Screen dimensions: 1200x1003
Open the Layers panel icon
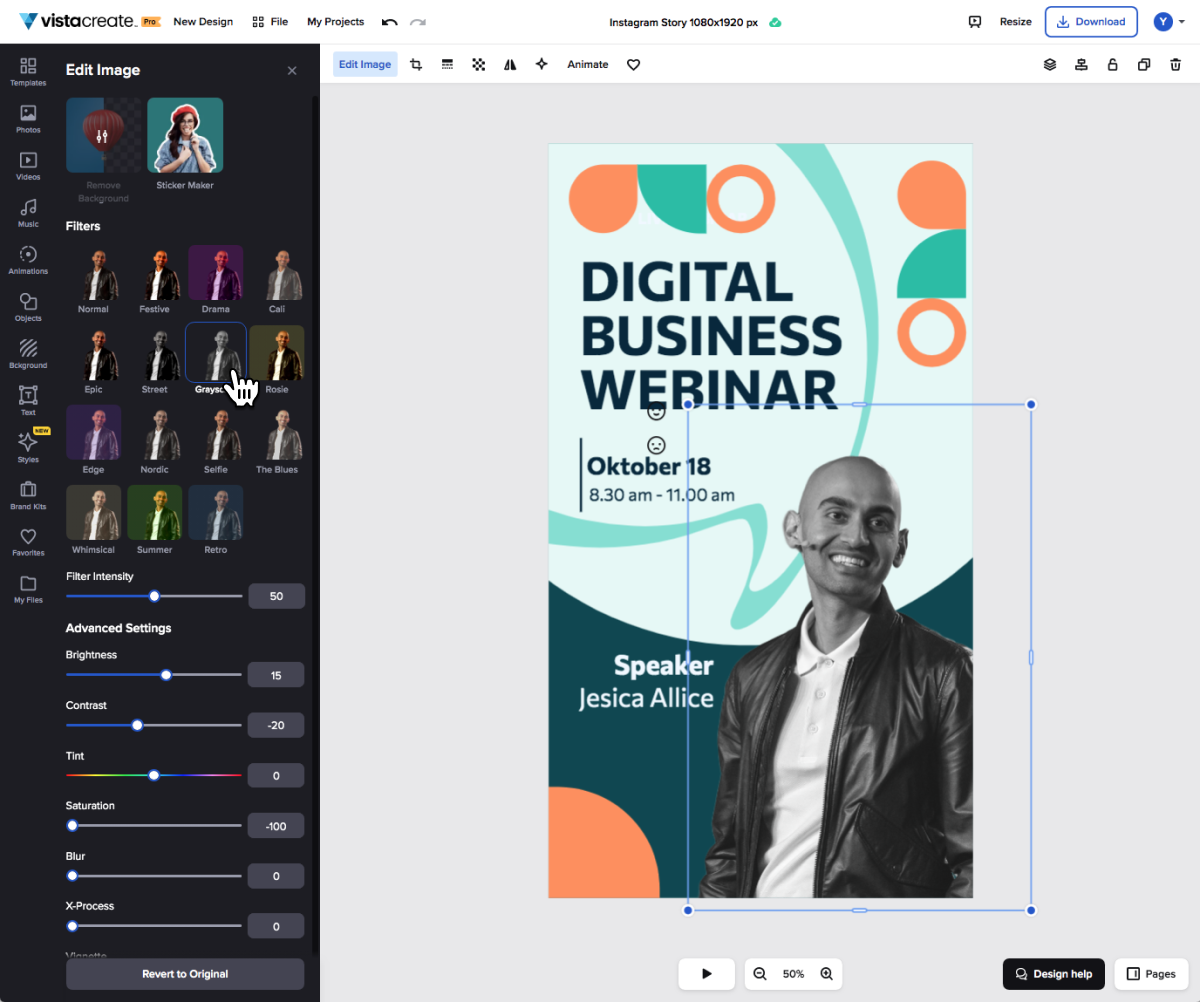(1049, 64)
